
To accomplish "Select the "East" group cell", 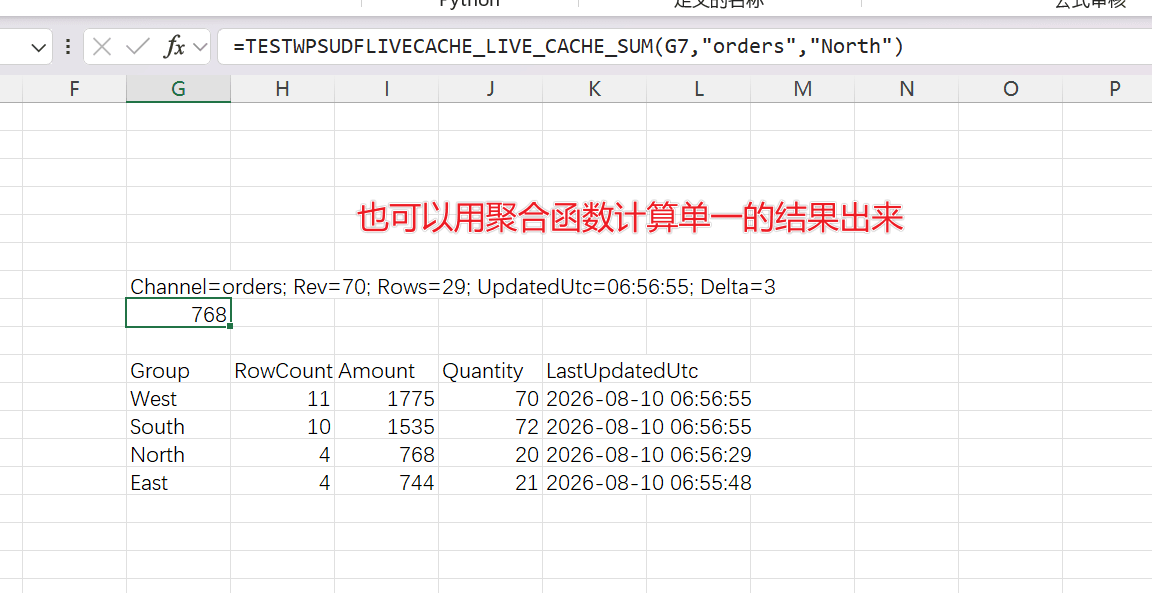I will (x=179, y=482).
